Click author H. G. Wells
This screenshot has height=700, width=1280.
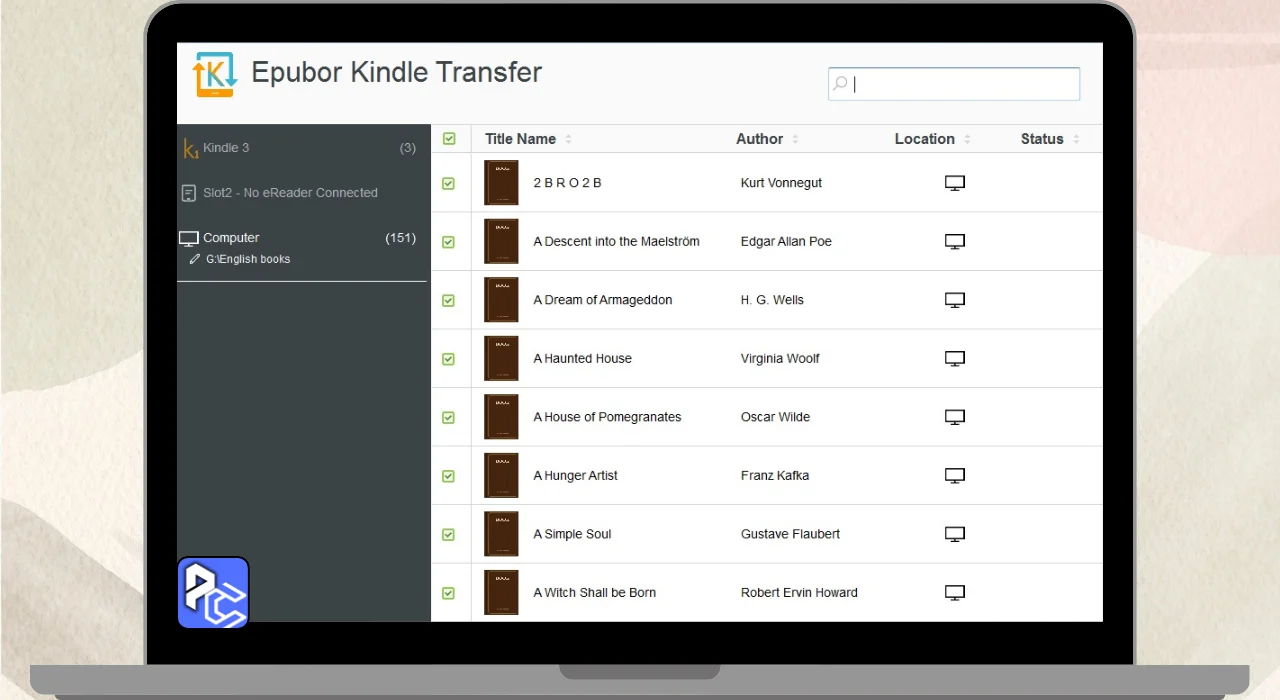coord(772,300)
